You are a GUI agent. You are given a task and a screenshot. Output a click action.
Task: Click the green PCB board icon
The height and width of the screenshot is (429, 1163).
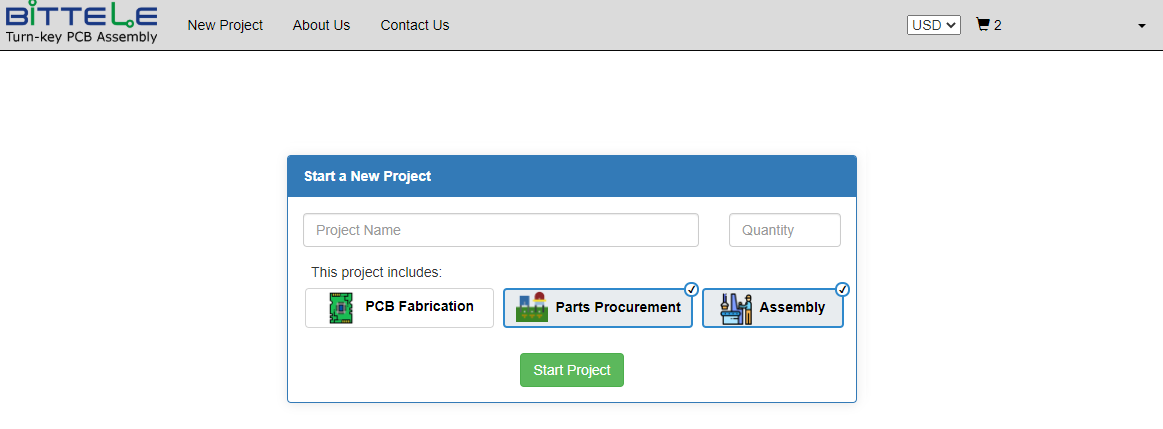tap(340, 307)
